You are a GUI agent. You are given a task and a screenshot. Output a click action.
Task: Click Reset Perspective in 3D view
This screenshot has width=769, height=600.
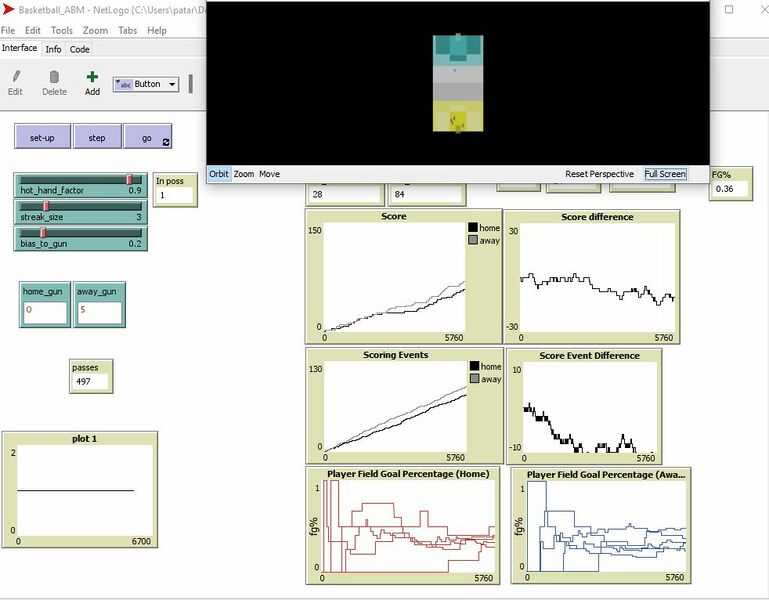pos(599,174)
